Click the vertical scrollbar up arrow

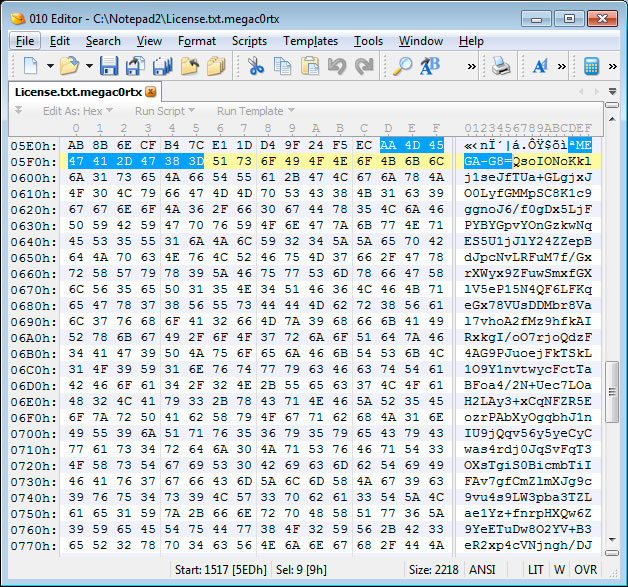click(x=612, y=119)
